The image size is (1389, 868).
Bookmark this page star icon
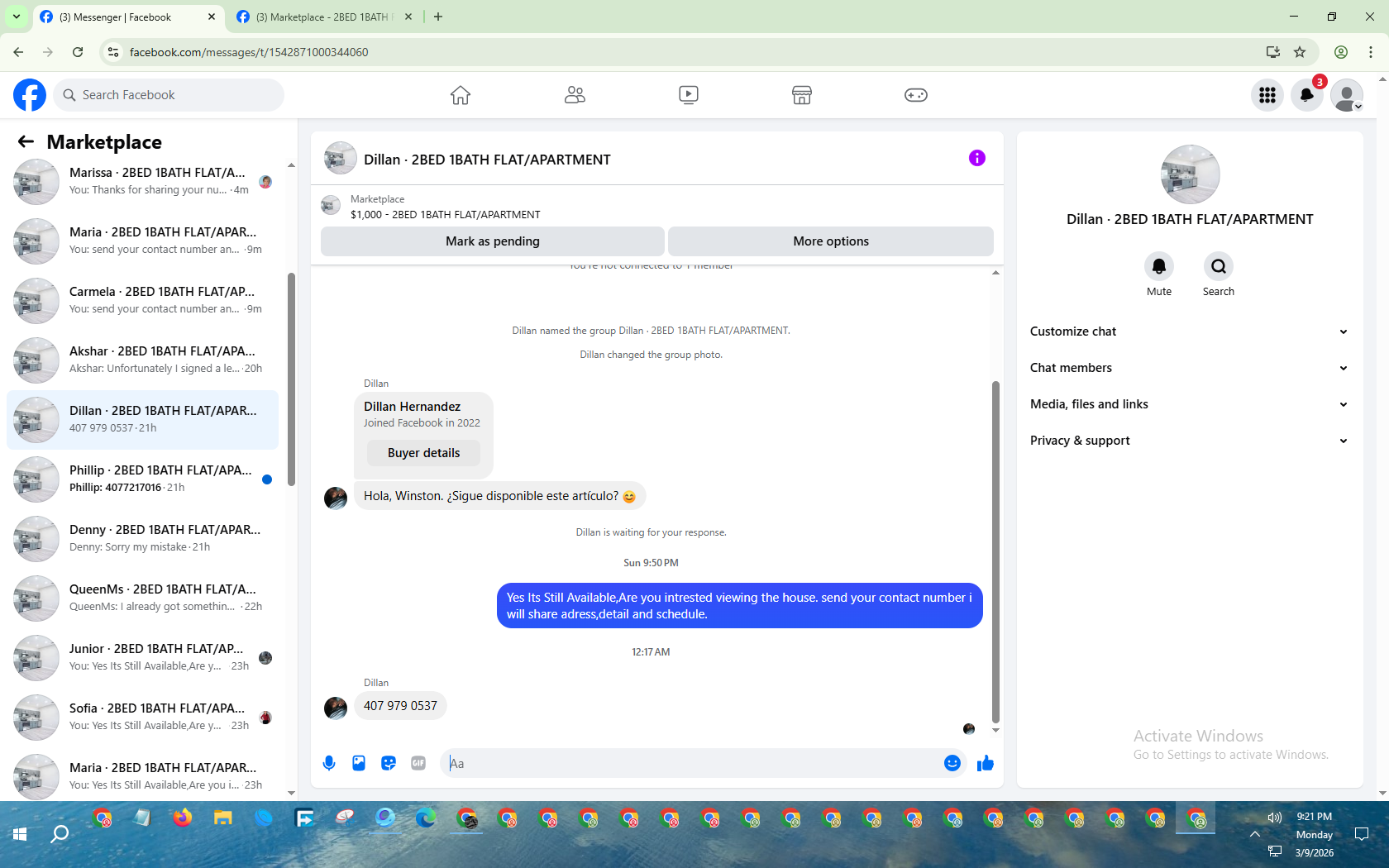[x=1300, y=52]
